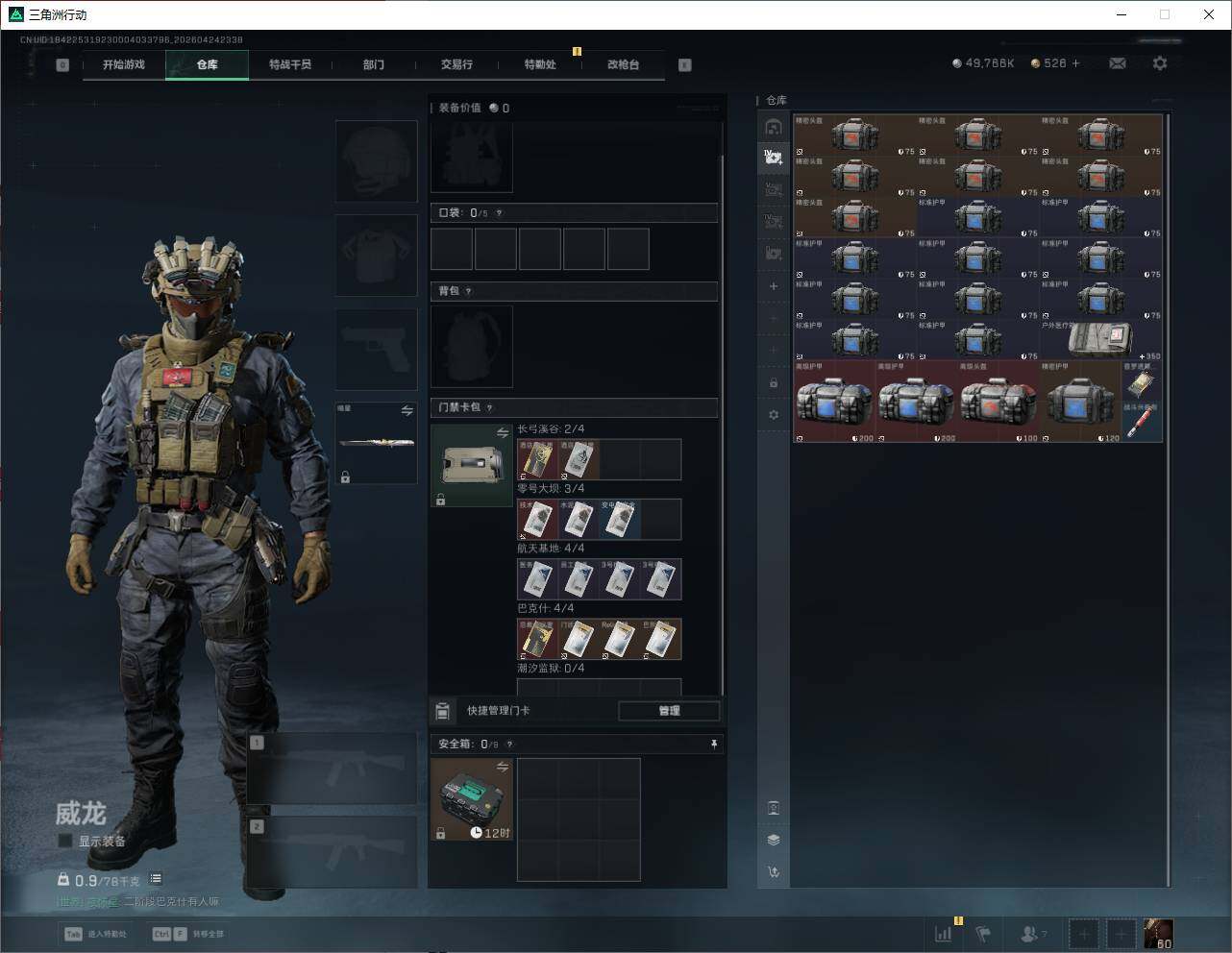The image size is (1232, 953).
Task: Click the plus beside the 526 currency
Action: [x=1075, y=63]
